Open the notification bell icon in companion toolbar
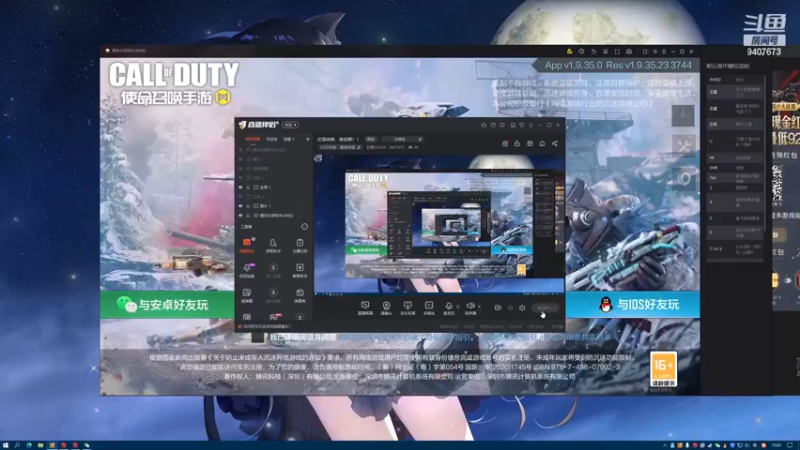This screenshot has width=800, height=450. (x=542, y=143)
